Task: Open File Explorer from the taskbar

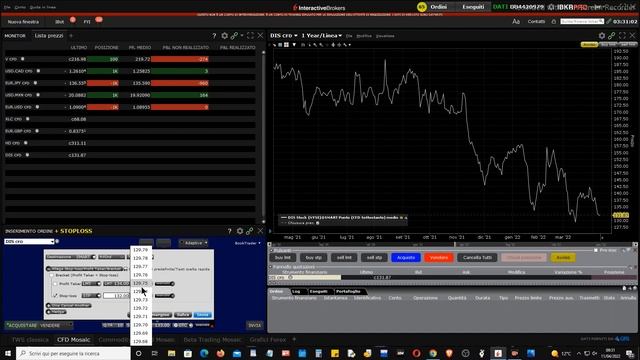Action: click(171, 353)
